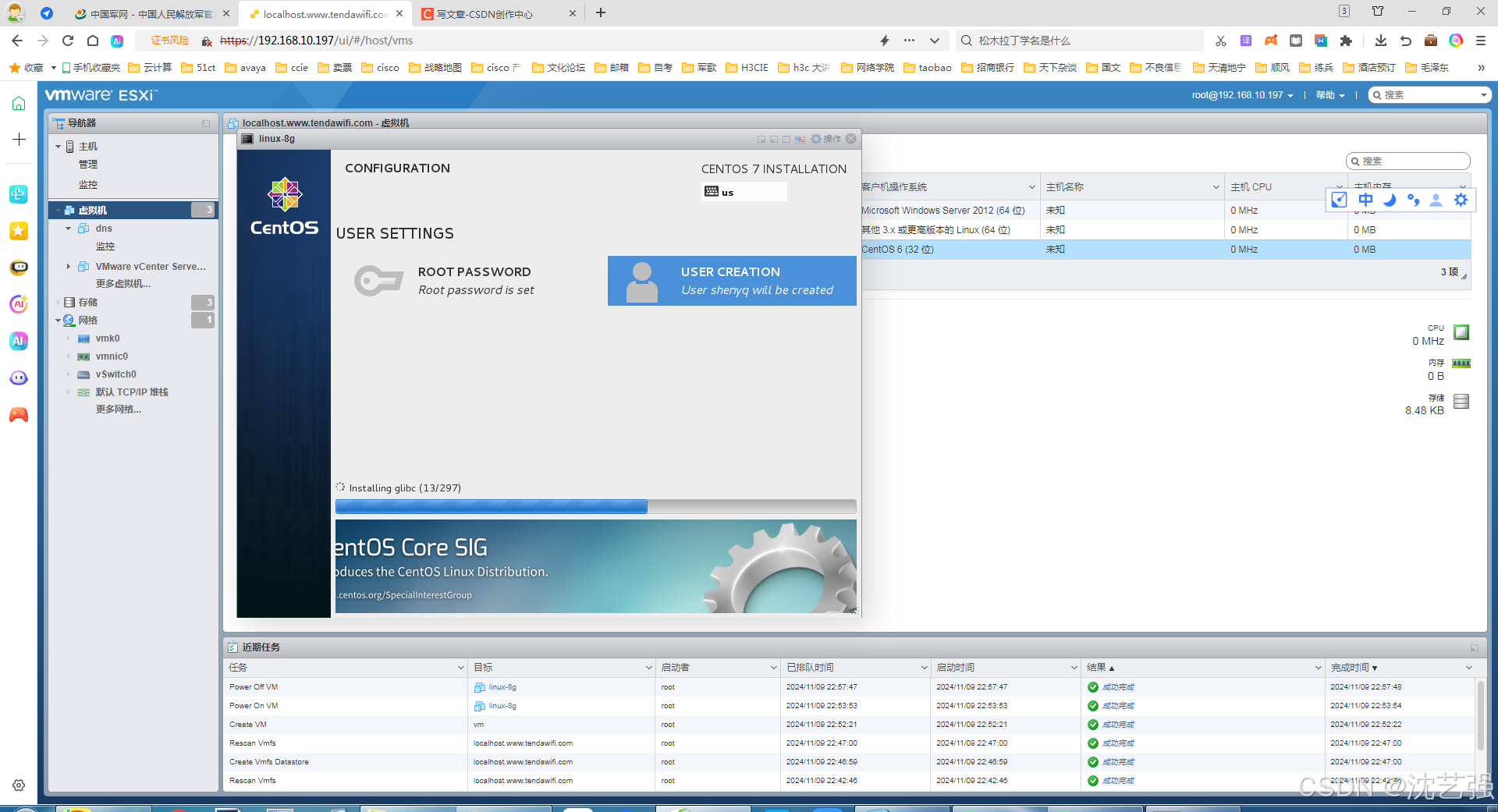Open the taobao bookmarks folder
The image size is (1498, 812).
[x=928, y=68]
